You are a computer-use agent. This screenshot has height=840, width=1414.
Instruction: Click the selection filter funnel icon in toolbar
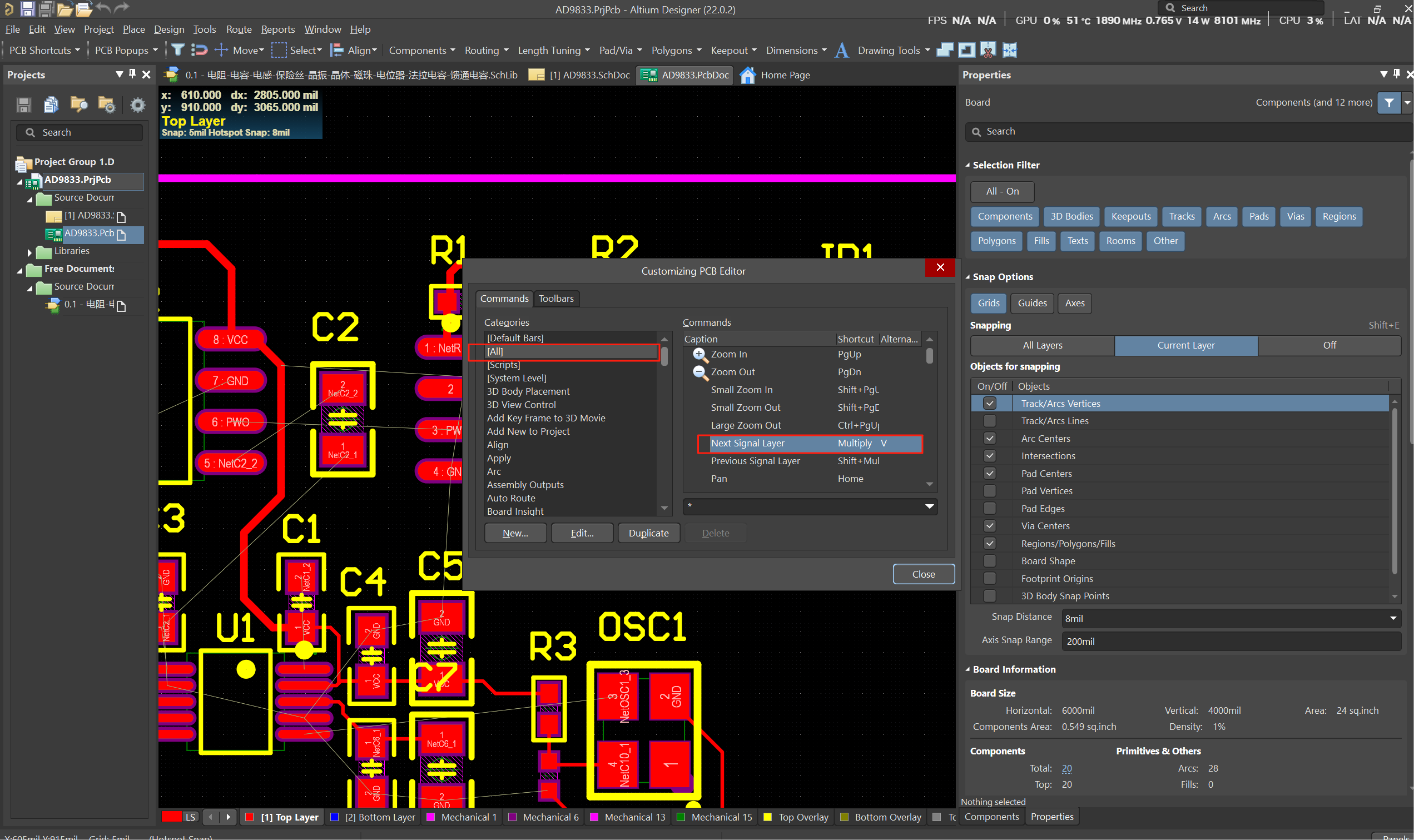(178, 51)
